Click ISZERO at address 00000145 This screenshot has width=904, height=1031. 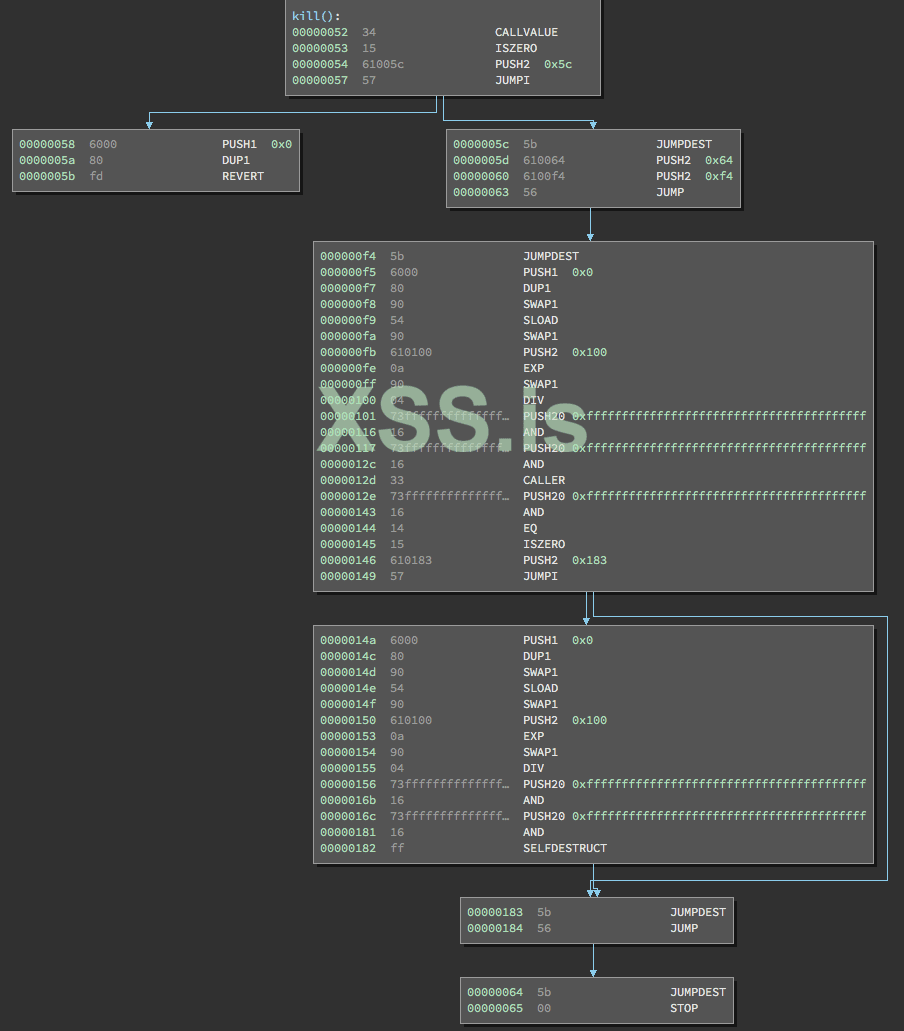click(544, 544)
